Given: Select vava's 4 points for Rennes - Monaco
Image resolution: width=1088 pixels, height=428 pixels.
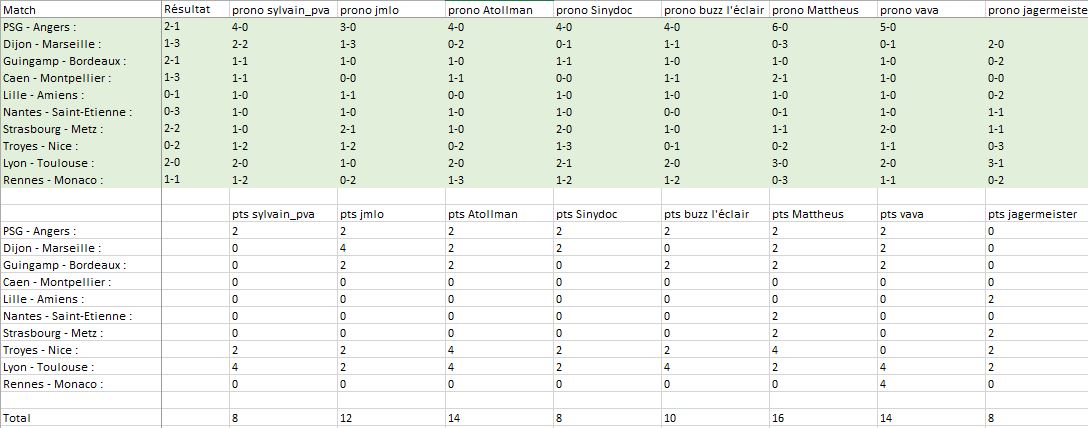Looking at the screenshot, I should (x=931, y=384).
